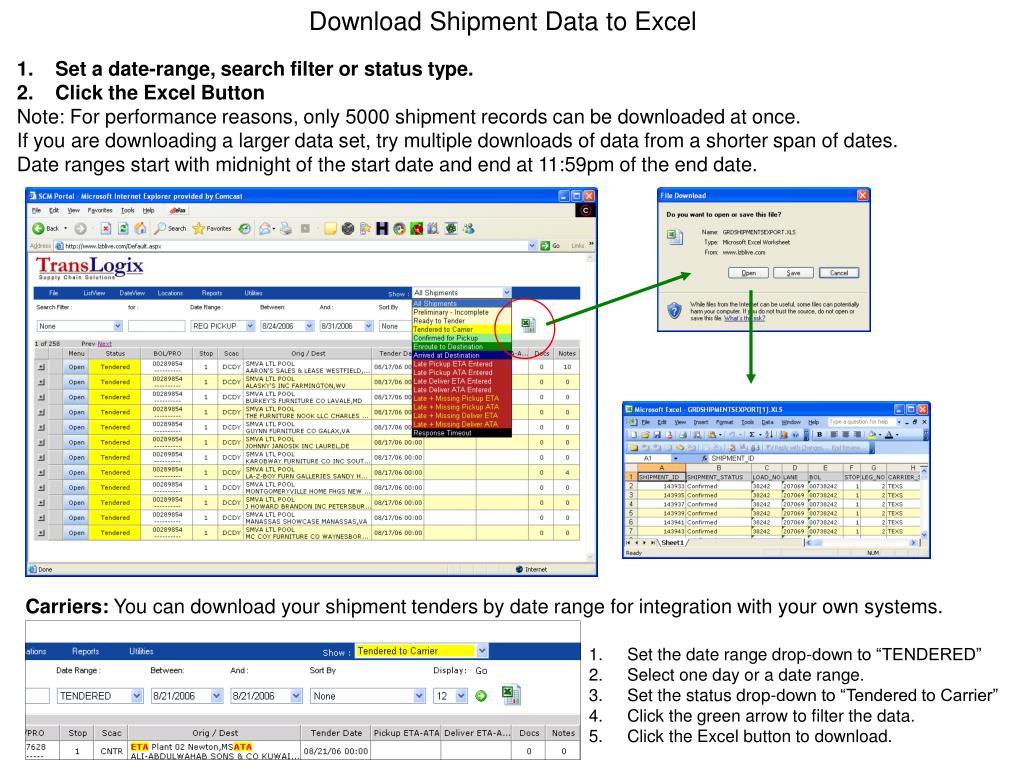Click the 'Tender Date' column header in carrier panel
This screenshot has width=1024, height=768.
(336, 733)
